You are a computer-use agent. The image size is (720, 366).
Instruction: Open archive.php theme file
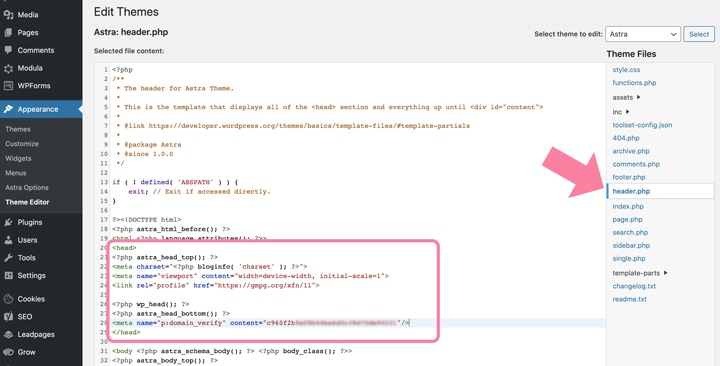point(631,151)
